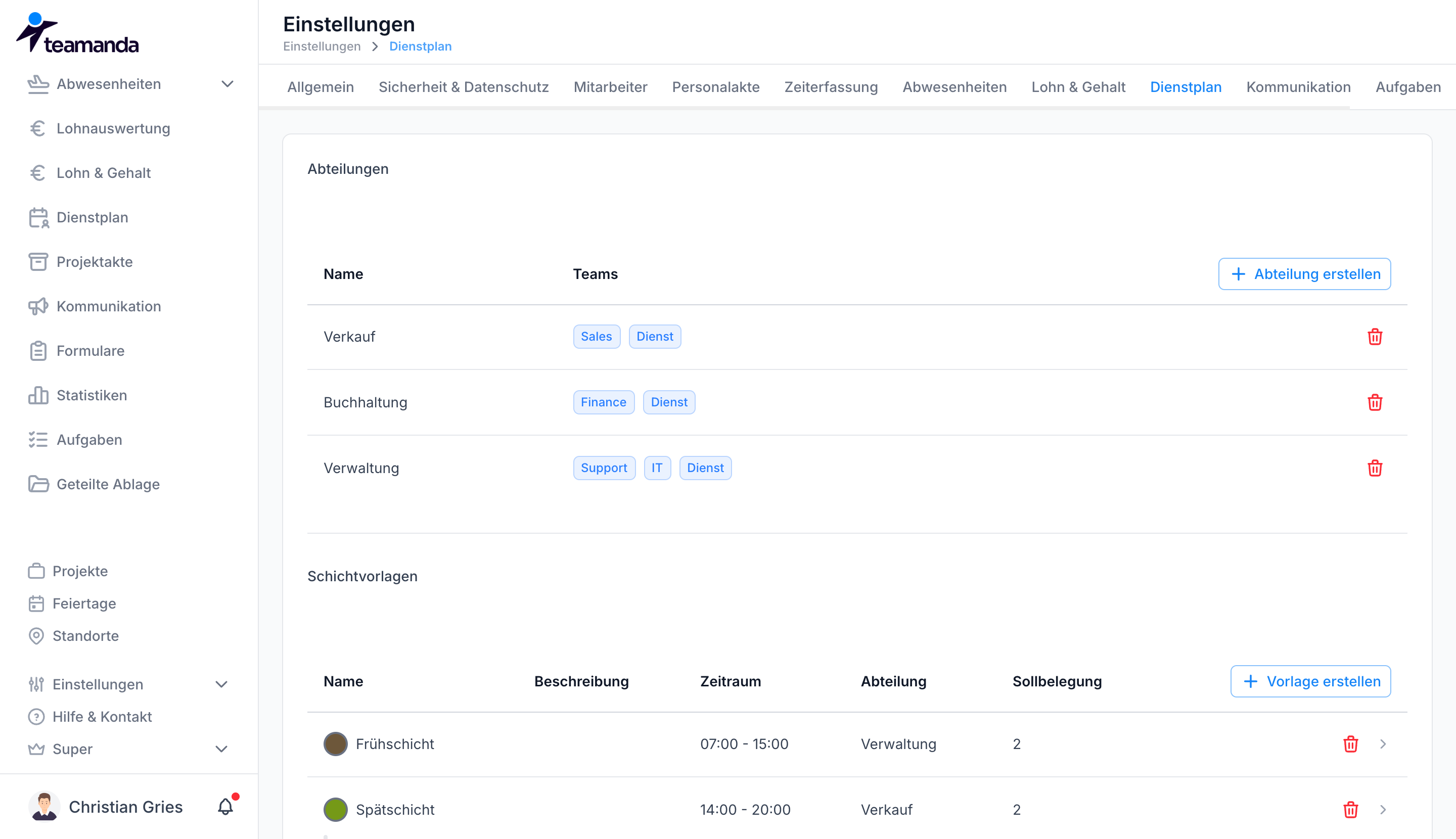Click the brown Frühschicht color swatch

336,744
